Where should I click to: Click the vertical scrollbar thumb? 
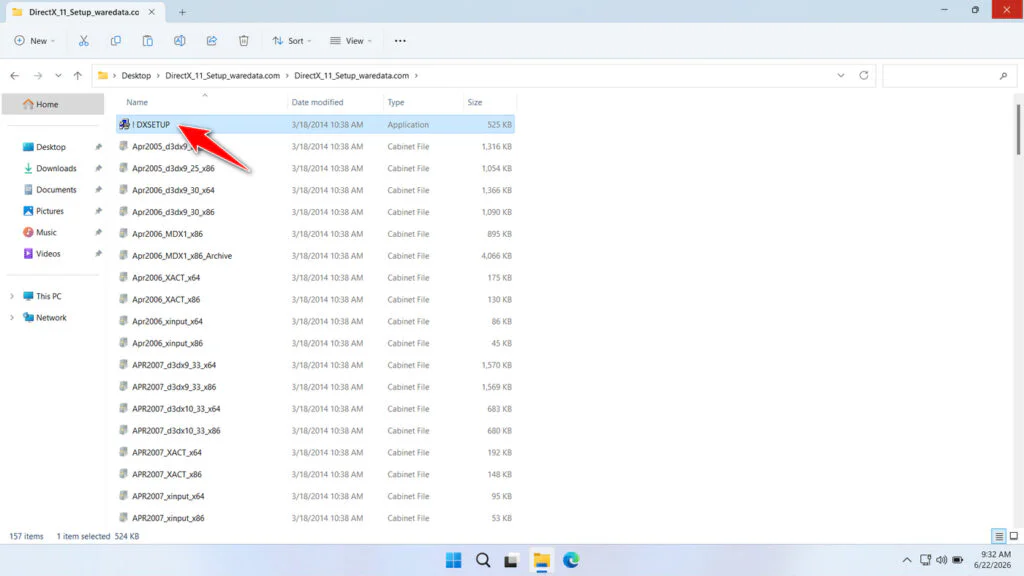coord(1017,129)
